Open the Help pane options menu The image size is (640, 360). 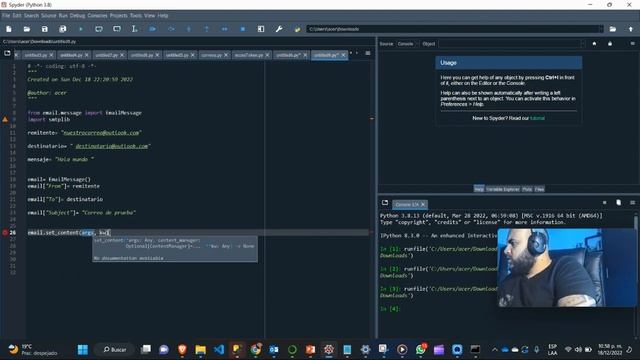(632, 44)
